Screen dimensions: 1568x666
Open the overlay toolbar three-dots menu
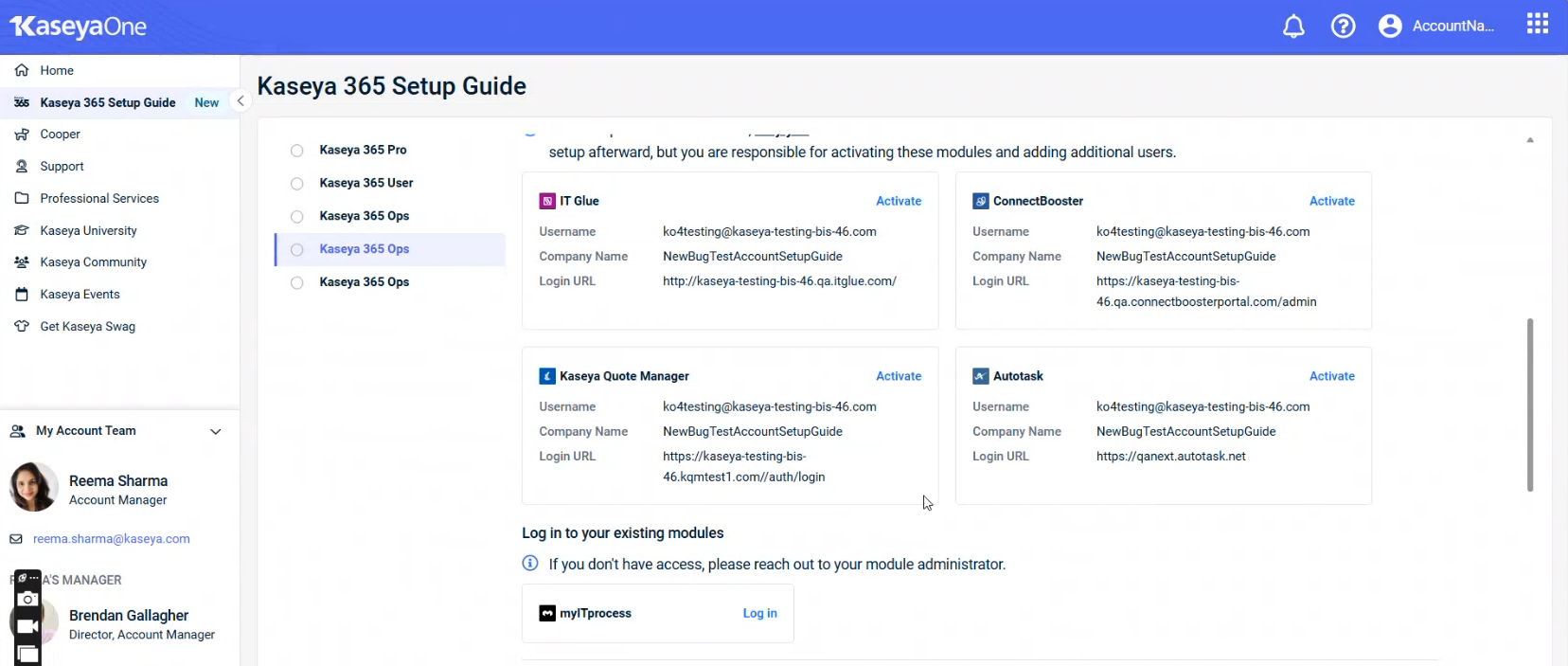click(x=34, y=577)
